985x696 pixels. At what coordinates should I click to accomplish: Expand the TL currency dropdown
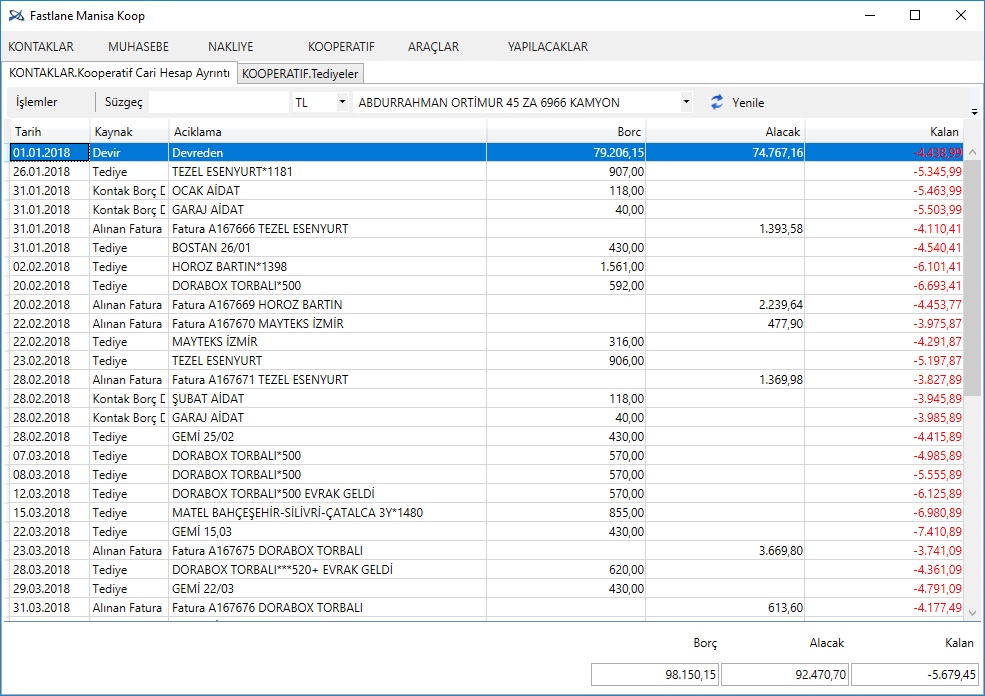(342, 102)
